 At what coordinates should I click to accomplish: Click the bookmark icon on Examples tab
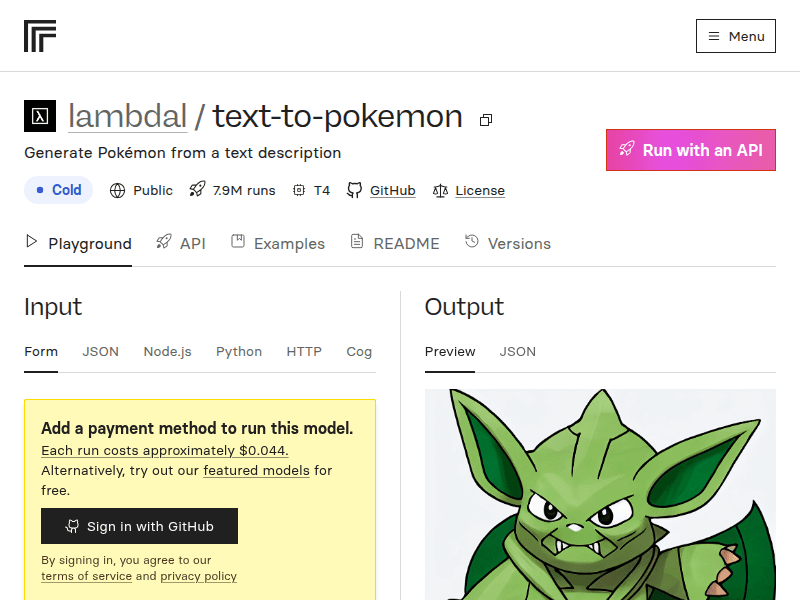[x=238, y=241]
